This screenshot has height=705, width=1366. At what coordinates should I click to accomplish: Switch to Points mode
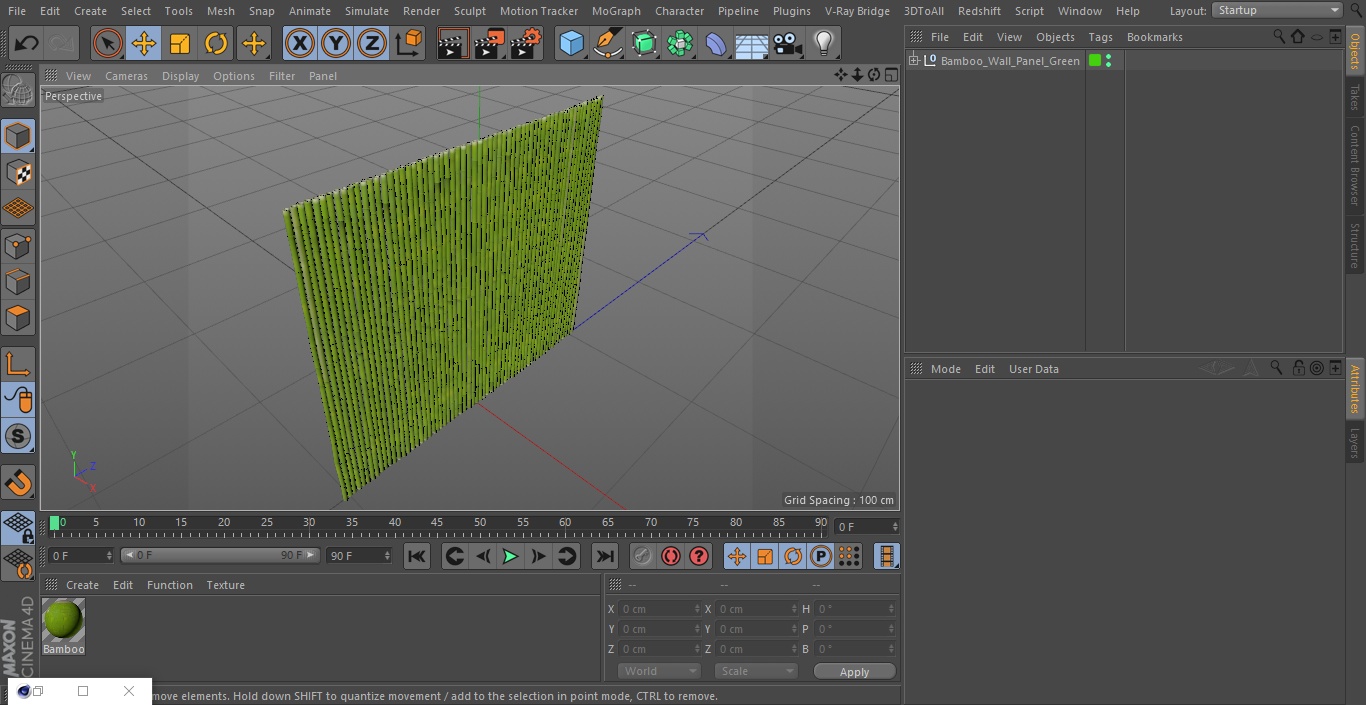point(18,246)
